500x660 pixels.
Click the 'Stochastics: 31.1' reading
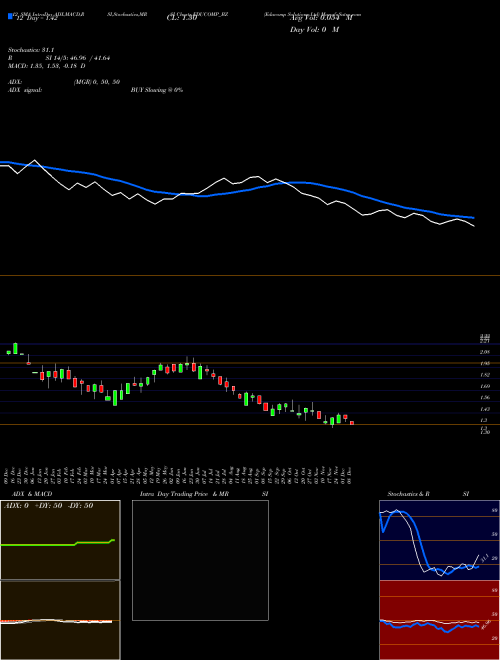(31, 50)
